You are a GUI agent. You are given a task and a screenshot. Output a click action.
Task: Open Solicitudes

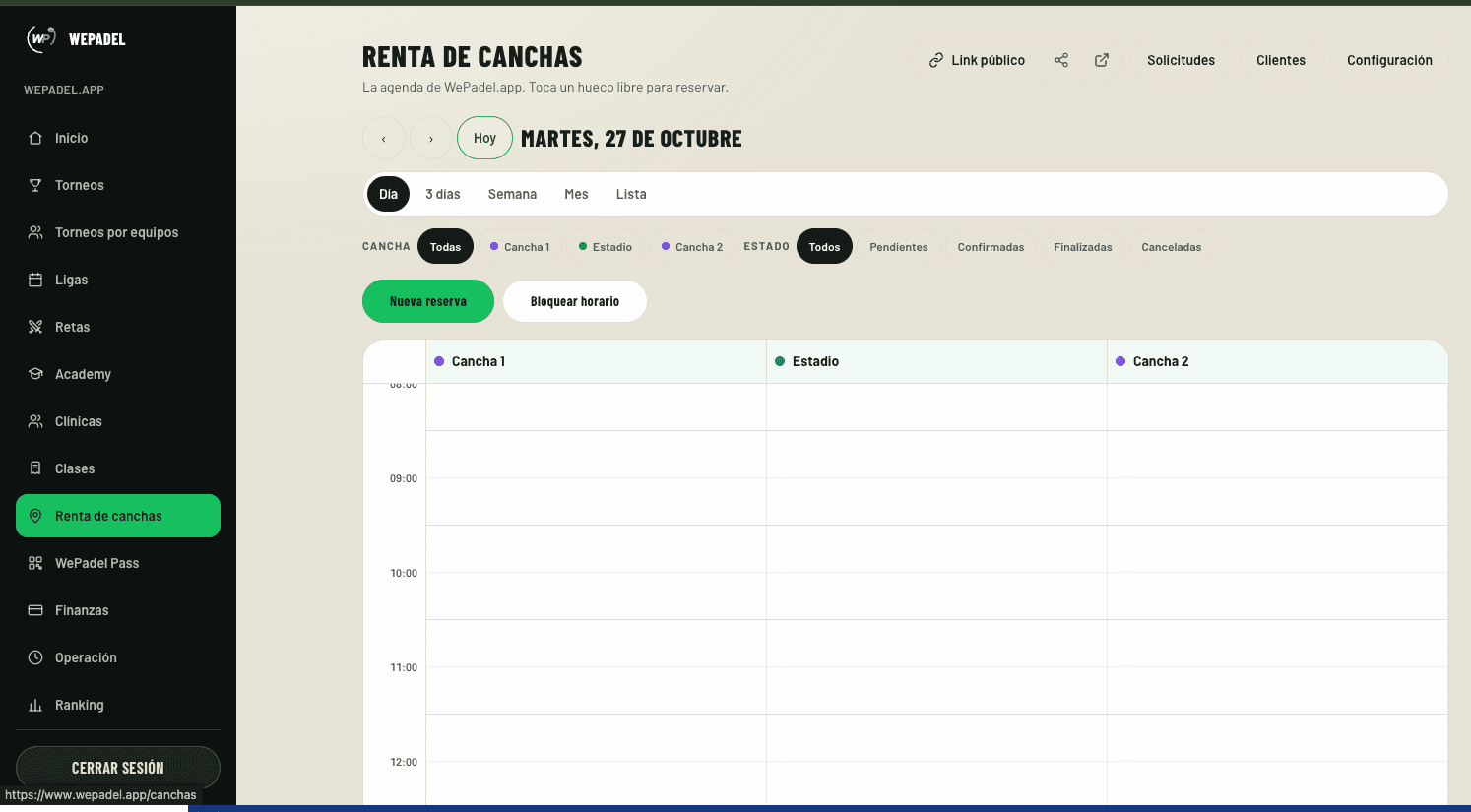pos(1181,60)
